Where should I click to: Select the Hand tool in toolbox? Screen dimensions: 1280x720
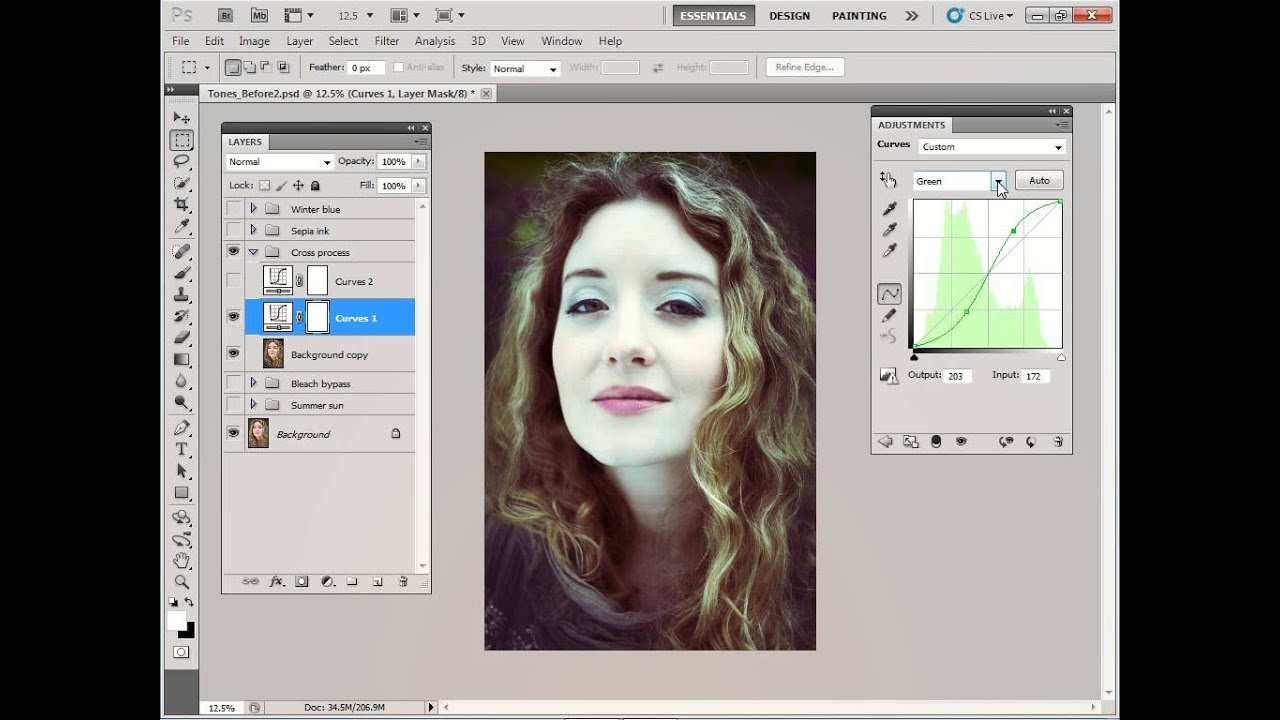click(x=181, y=560)
